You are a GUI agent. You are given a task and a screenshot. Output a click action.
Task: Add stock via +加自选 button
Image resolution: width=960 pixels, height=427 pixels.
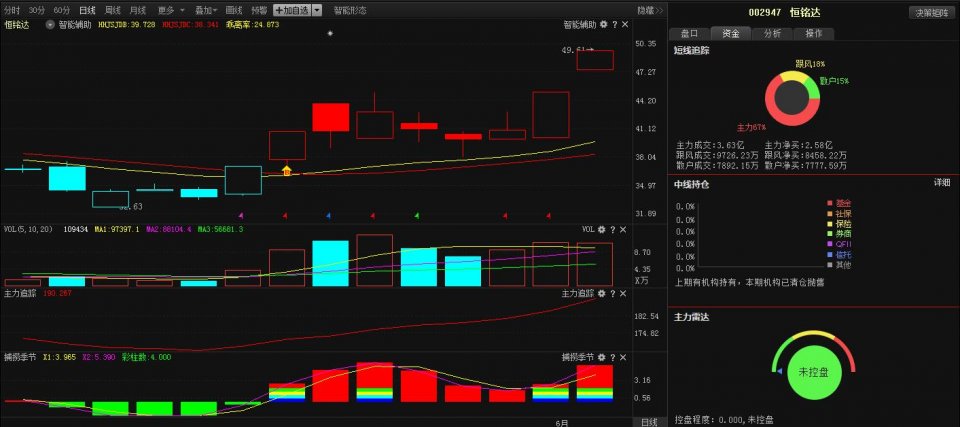pyautogui.click(x=293, y=10)
